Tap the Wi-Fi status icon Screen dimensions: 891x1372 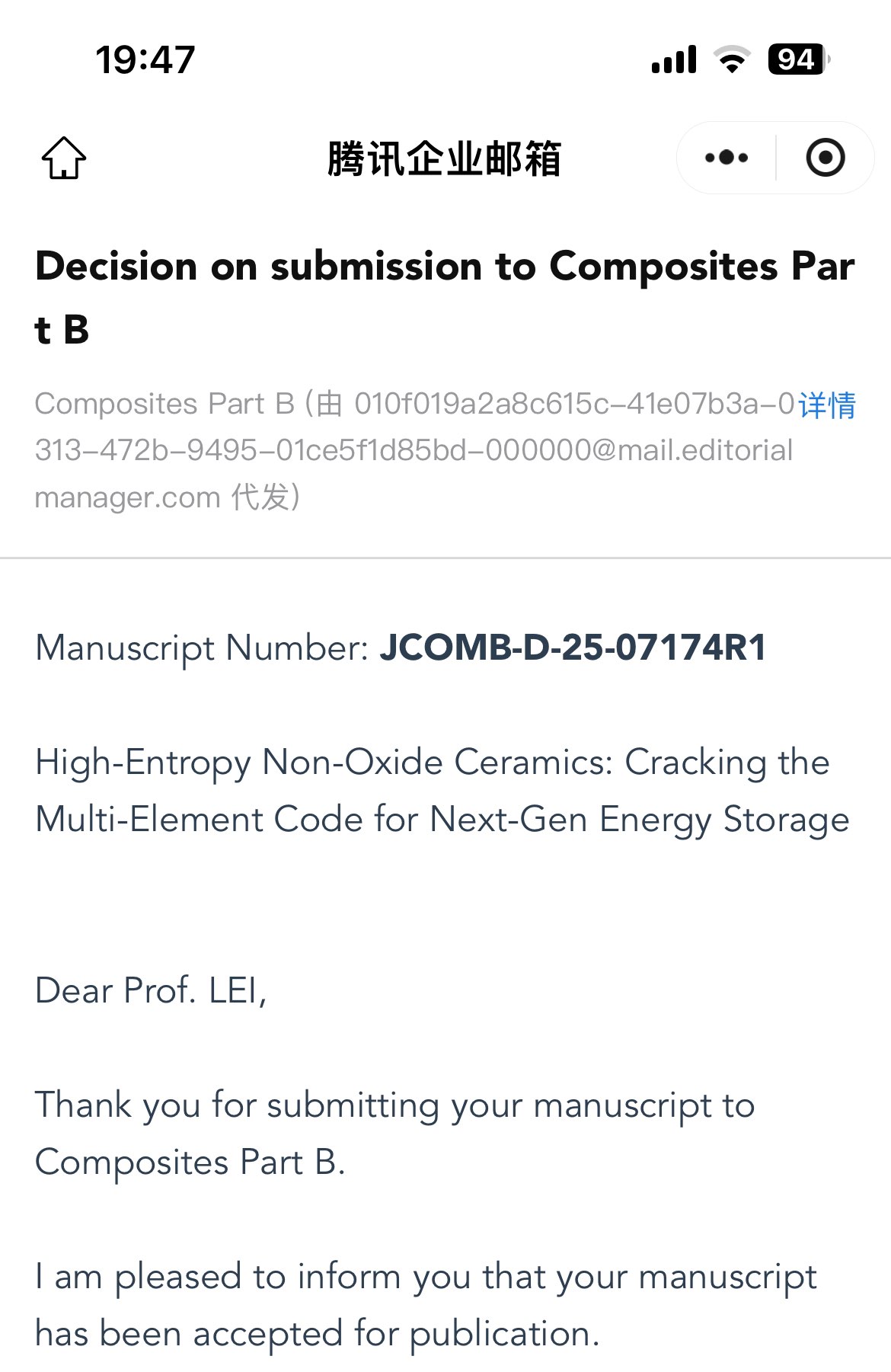tap(732, 59)
